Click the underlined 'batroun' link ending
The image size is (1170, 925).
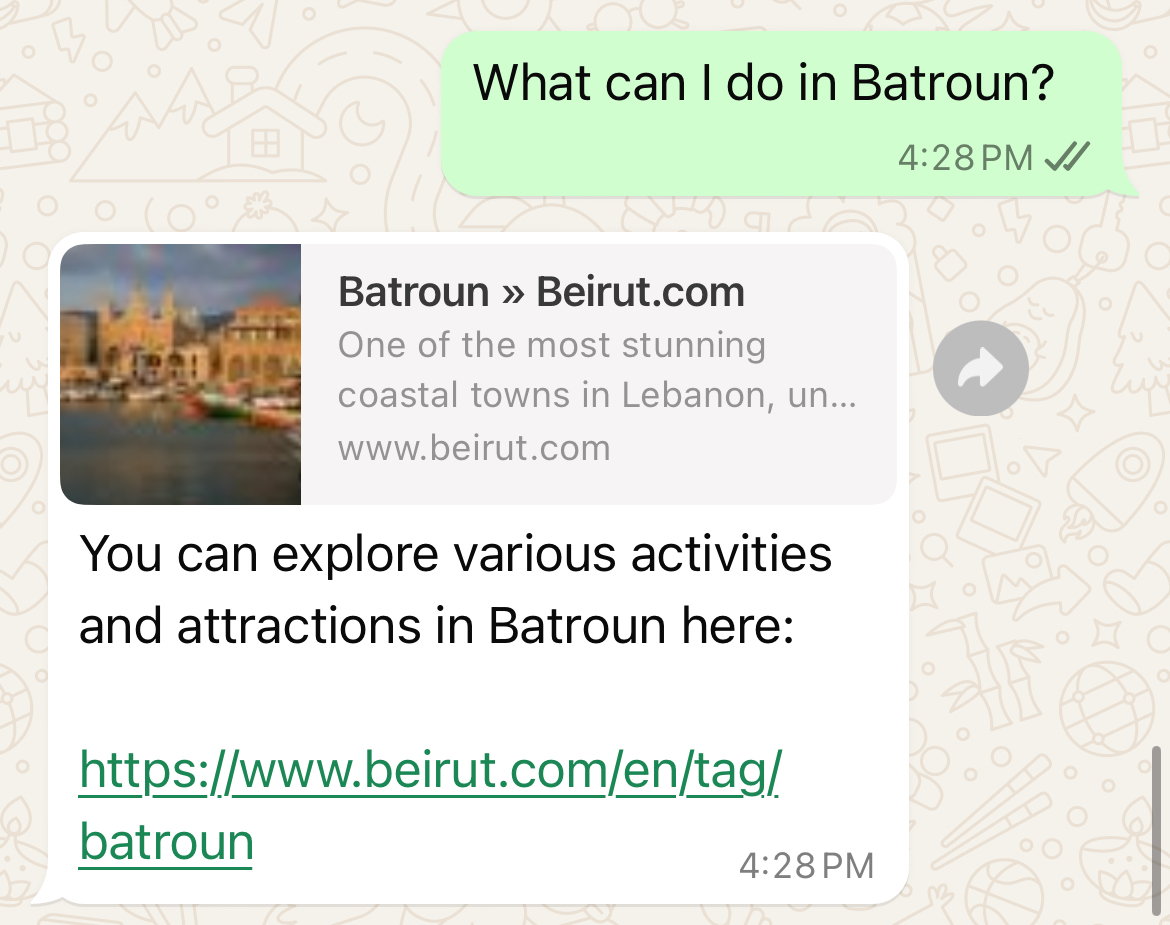166,841
